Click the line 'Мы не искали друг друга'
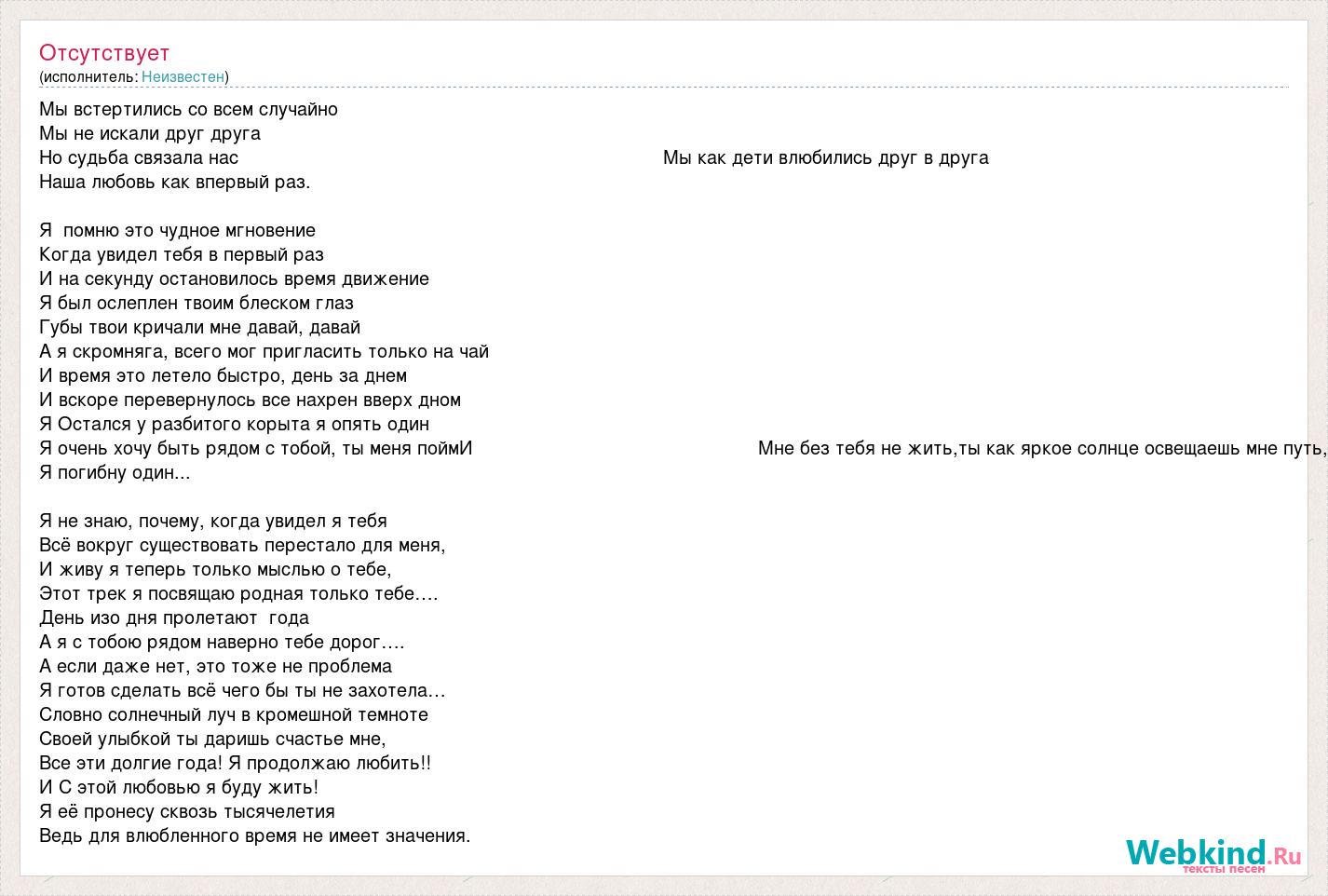This screenshot has width=1328, height=896. click(150, 134)
